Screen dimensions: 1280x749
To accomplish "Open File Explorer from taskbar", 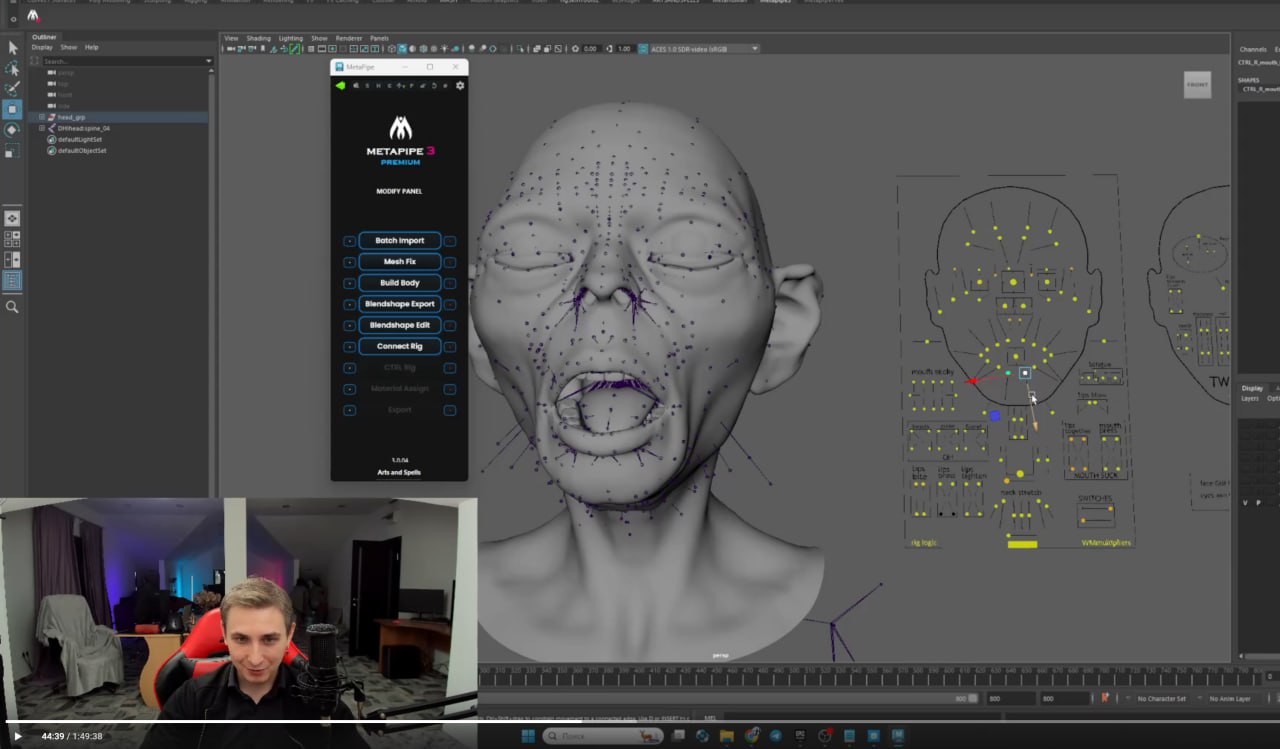I will coord(727,736).
